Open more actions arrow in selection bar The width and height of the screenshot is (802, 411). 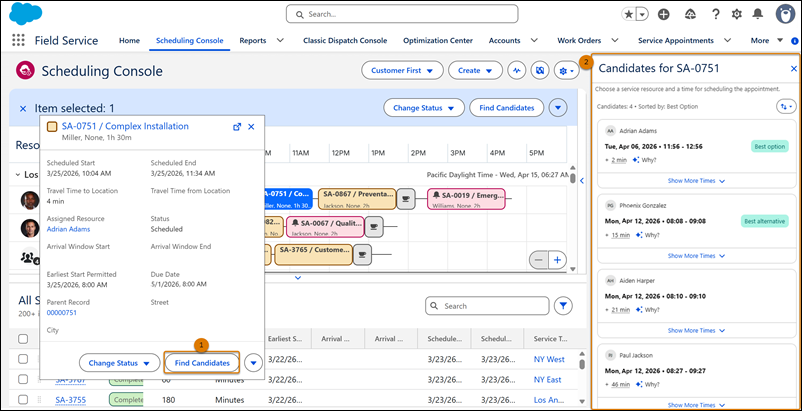pyautogui.click(x=558, y=108)
